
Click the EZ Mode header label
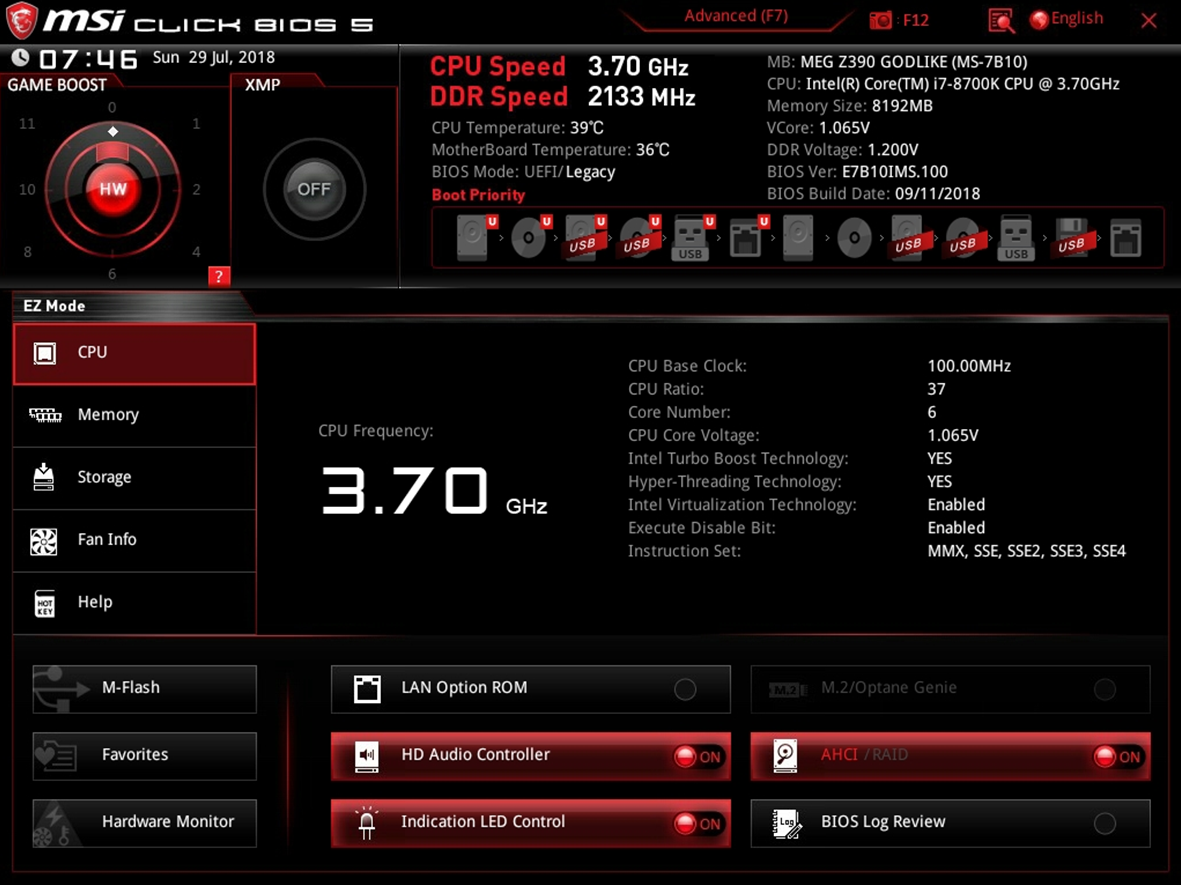(x=54, y=306)
